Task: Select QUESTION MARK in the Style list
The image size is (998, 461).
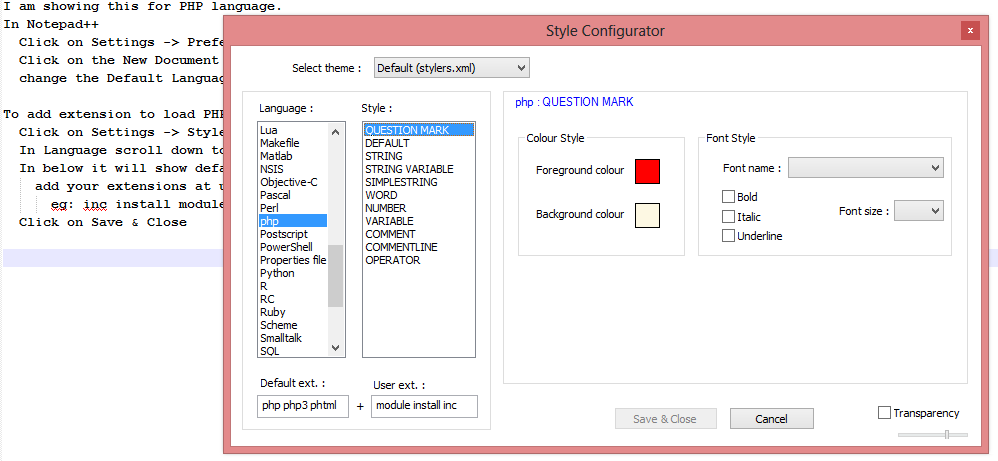Action: [419, 130]
